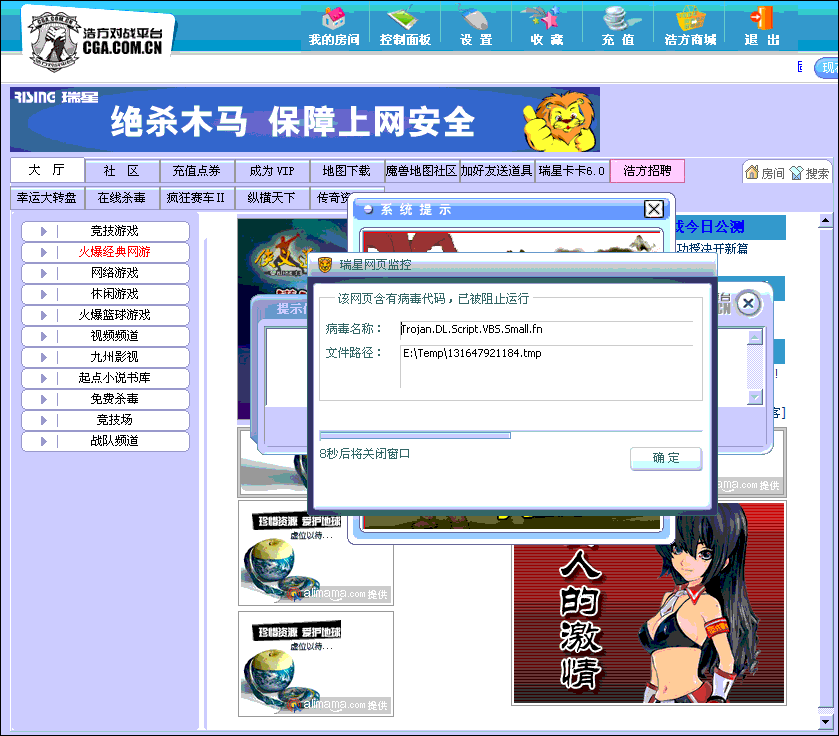Open 幸运大转盘 tab
839x736 pixels.
coord(47,198)
